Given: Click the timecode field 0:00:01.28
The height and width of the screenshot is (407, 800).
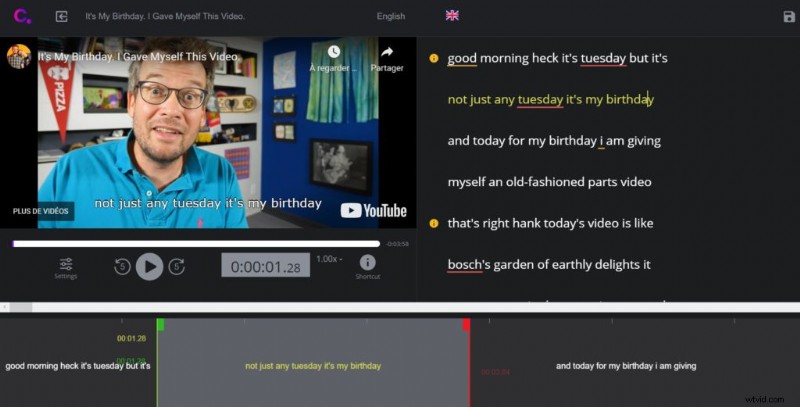Looking at the screenshot, I should pyautogui.click(x=265, y=266).
